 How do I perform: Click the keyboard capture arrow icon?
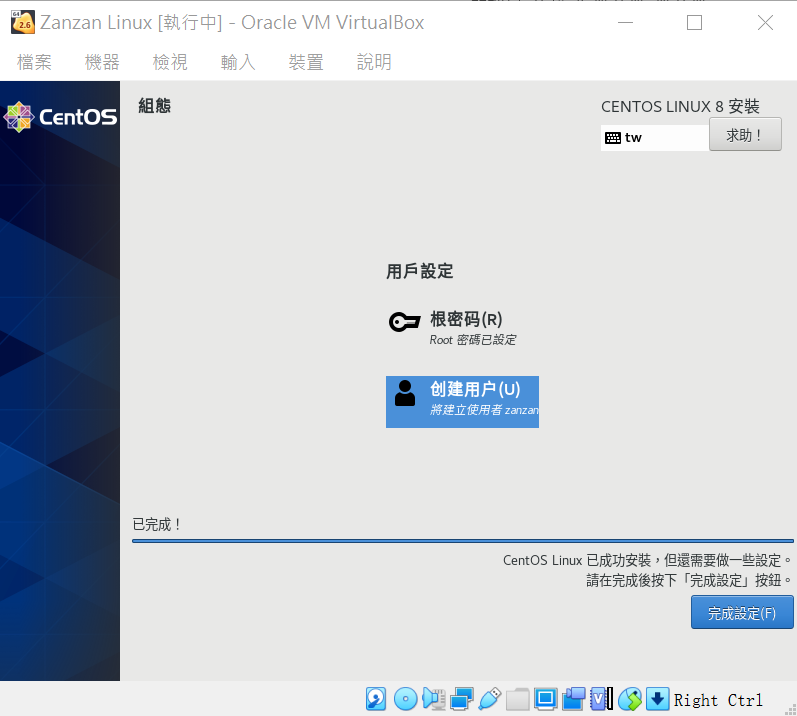tap(657, 699)
